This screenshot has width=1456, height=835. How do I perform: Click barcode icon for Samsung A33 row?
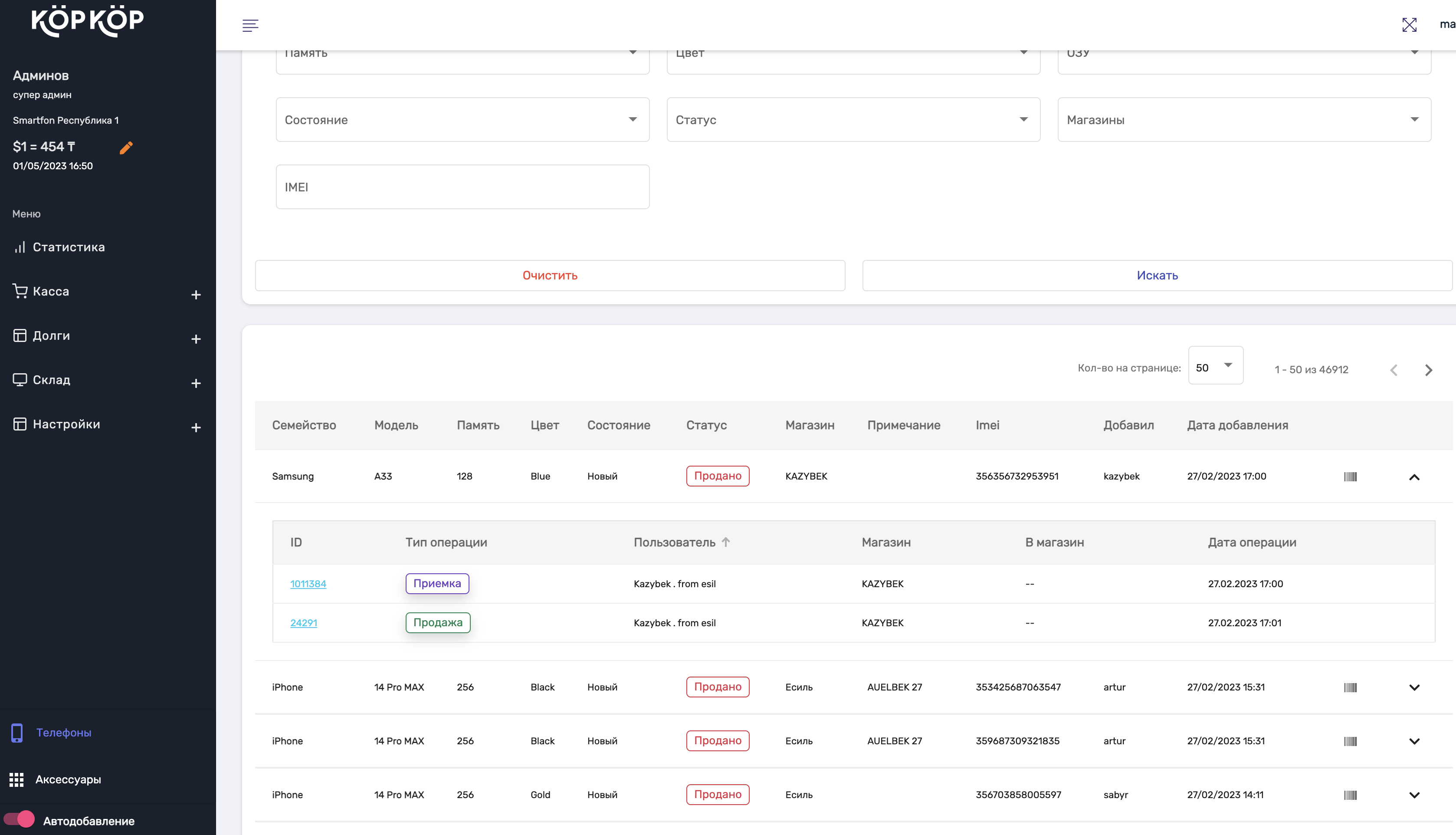click(1350, 477)
